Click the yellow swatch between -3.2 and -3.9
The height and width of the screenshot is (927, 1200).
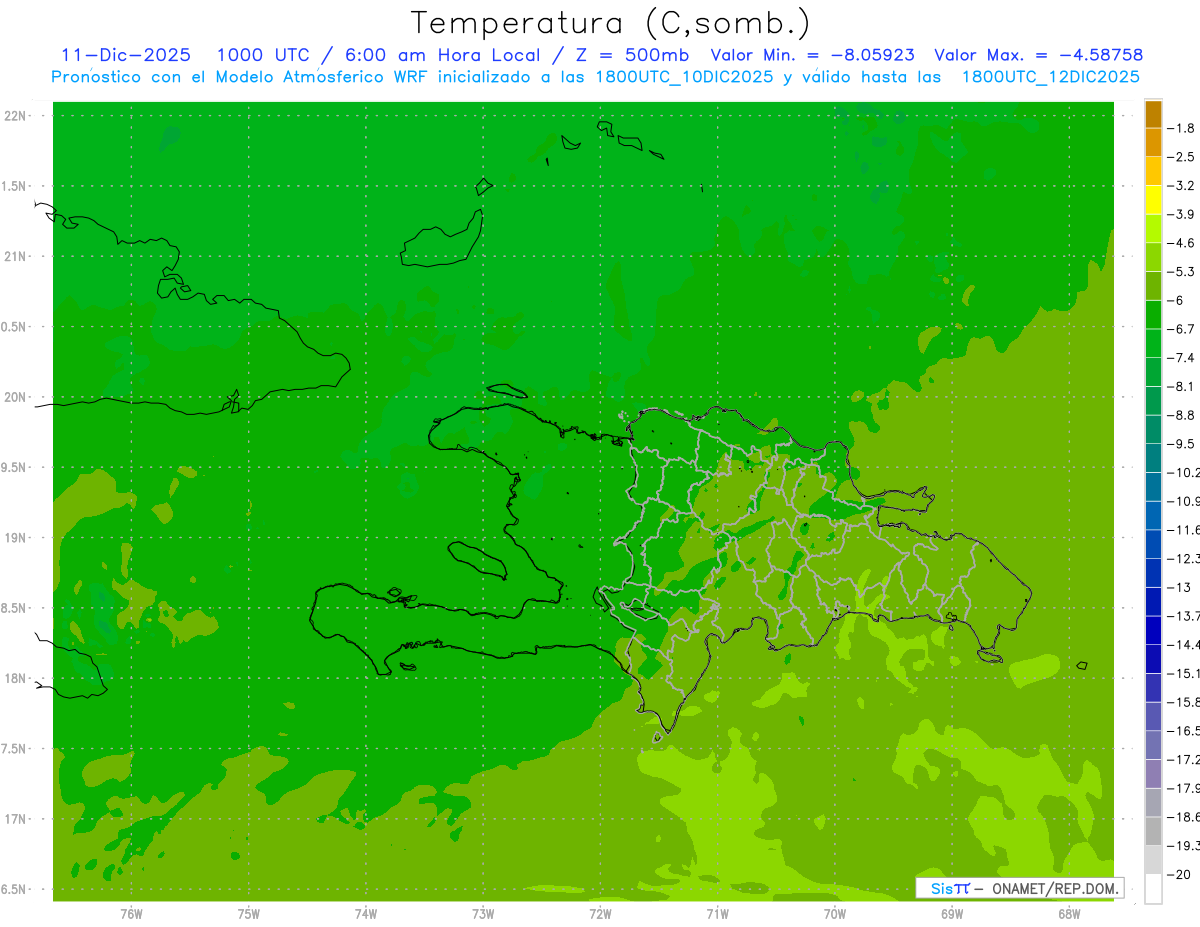(x=1153, y=200)
